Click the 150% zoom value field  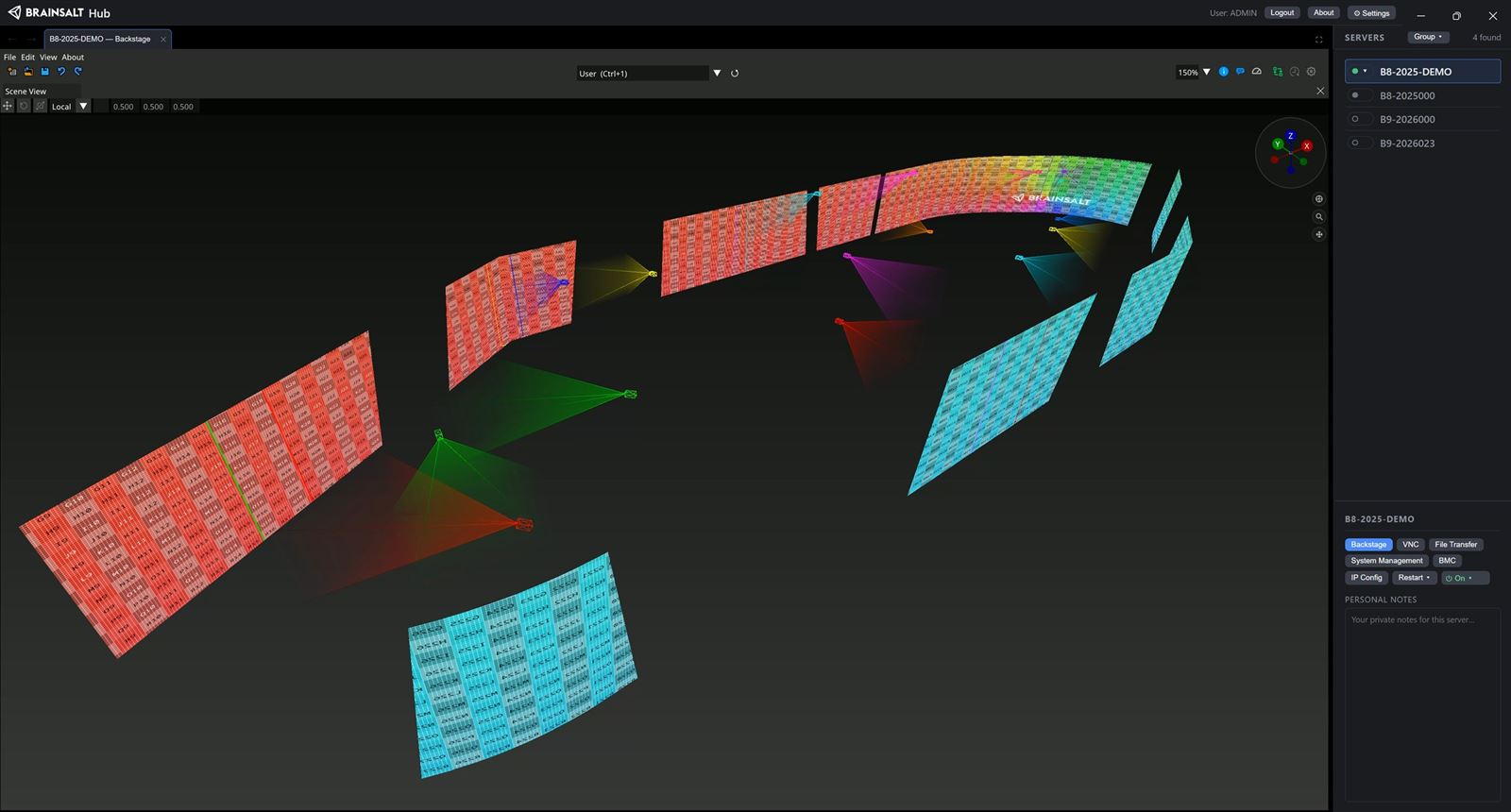point(1187,72)
